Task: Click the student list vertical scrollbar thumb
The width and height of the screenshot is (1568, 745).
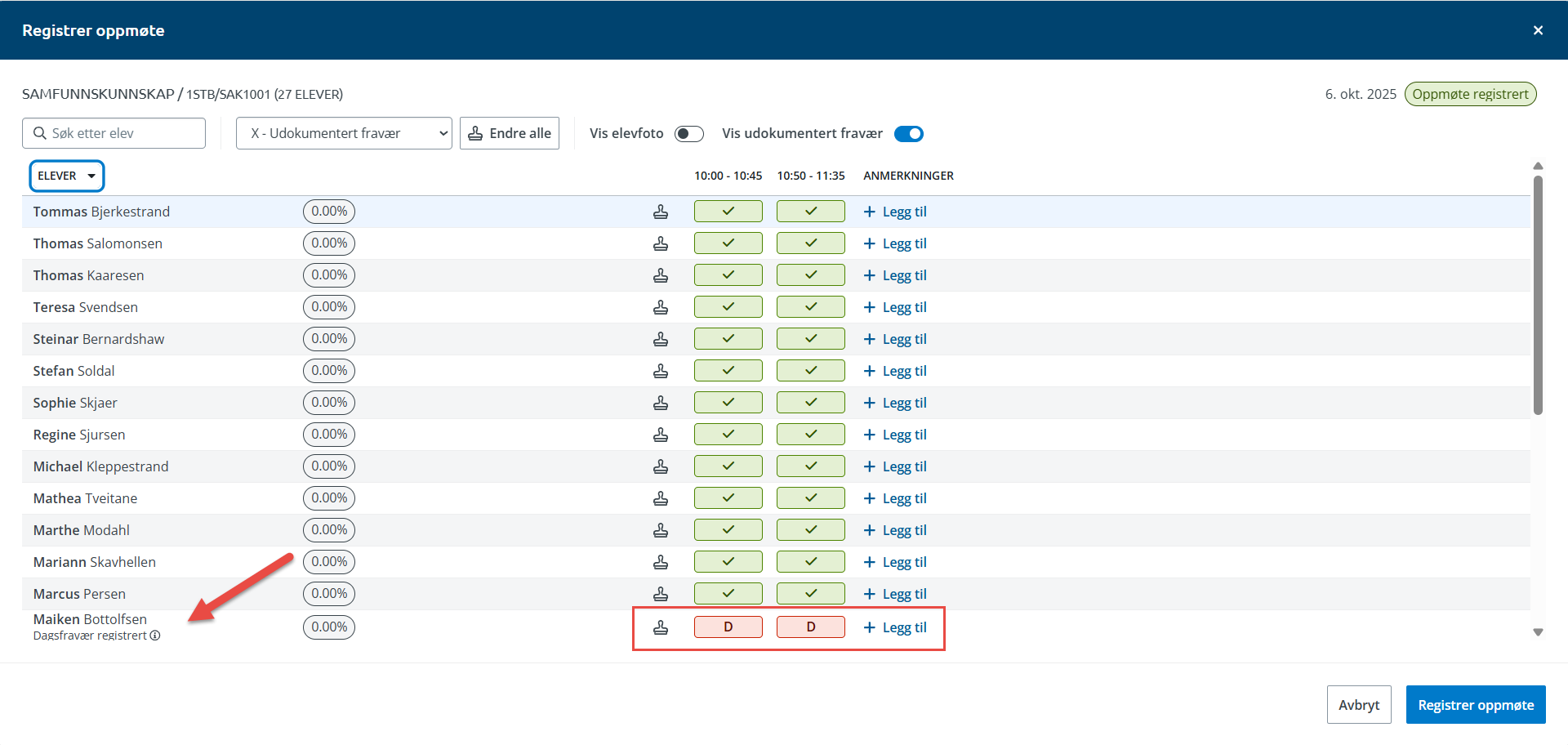Action: tap(1538, 294)
